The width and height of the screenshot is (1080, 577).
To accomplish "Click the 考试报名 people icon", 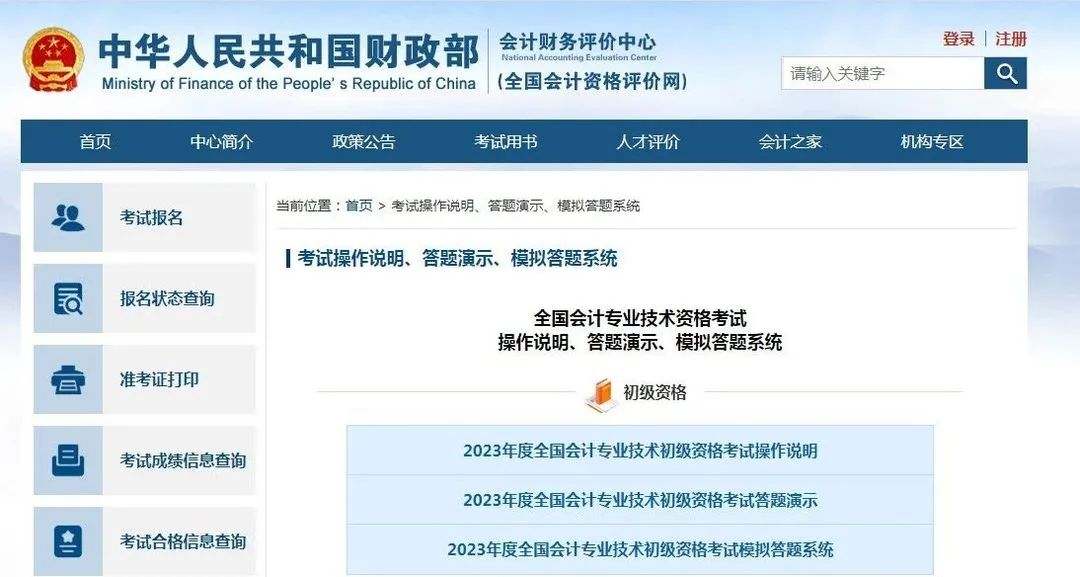I will point(68,218).
